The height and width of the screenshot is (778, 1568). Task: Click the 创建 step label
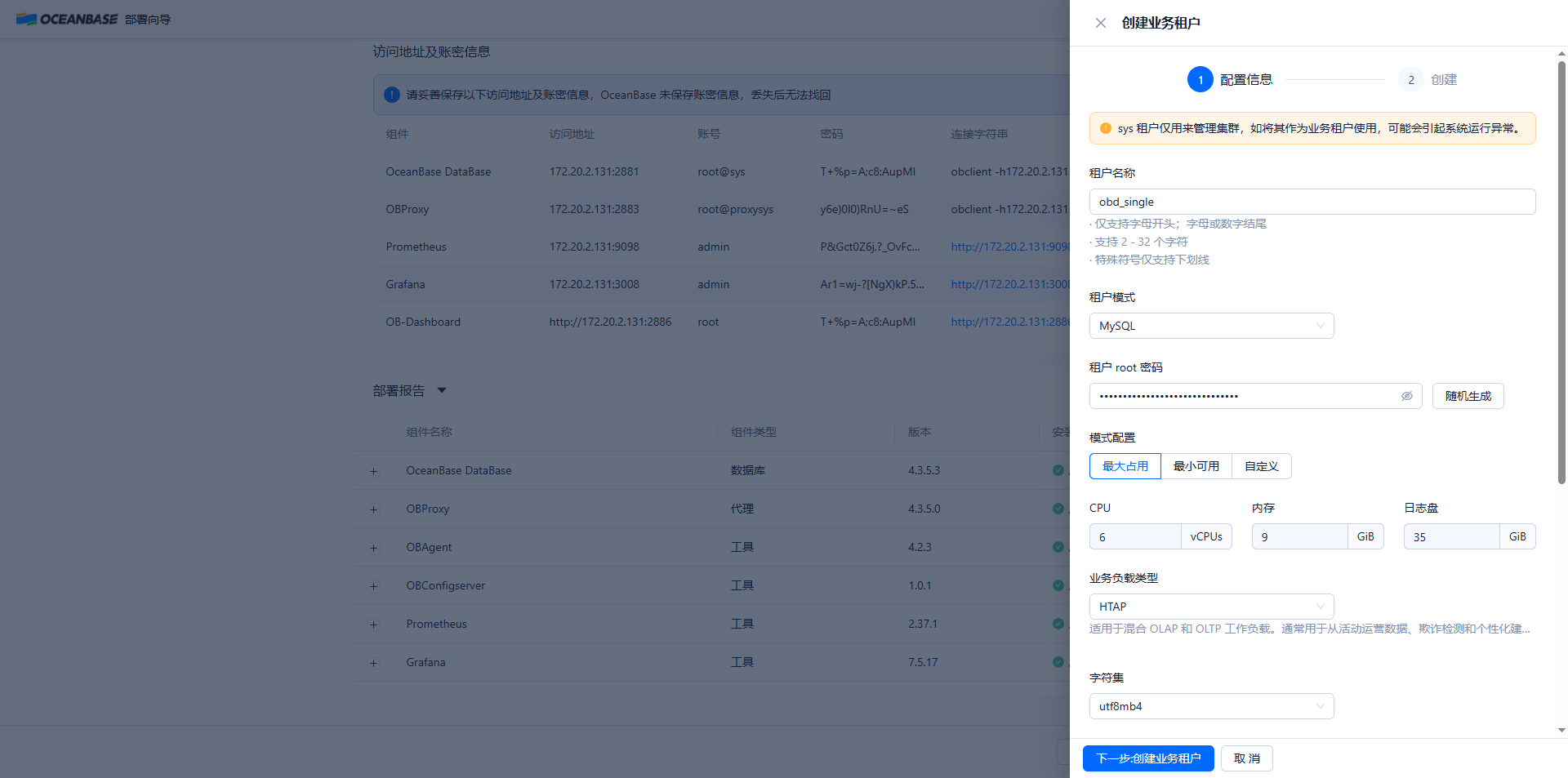tap(1444, 79)
